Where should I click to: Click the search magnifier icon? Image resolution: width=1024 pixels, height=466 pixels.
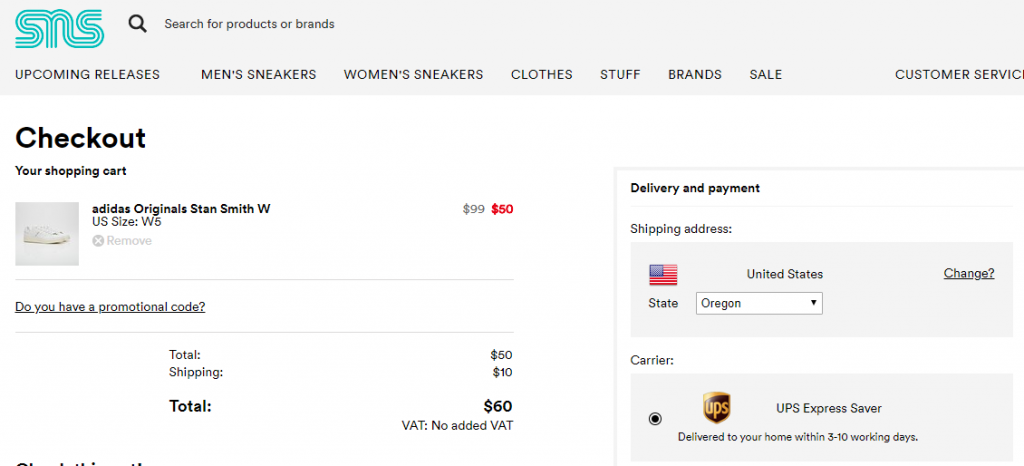[138, 23]
